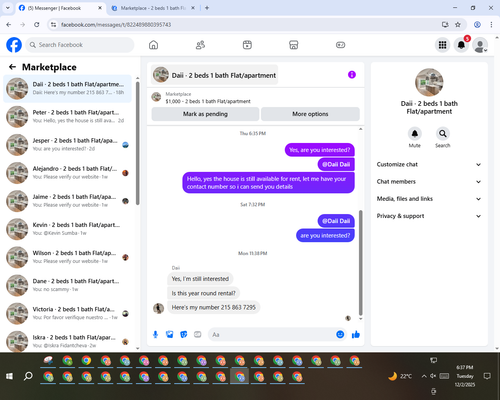Open Victoria conversation in chat list
Screen dimensions: 500x400
point(68,313)
